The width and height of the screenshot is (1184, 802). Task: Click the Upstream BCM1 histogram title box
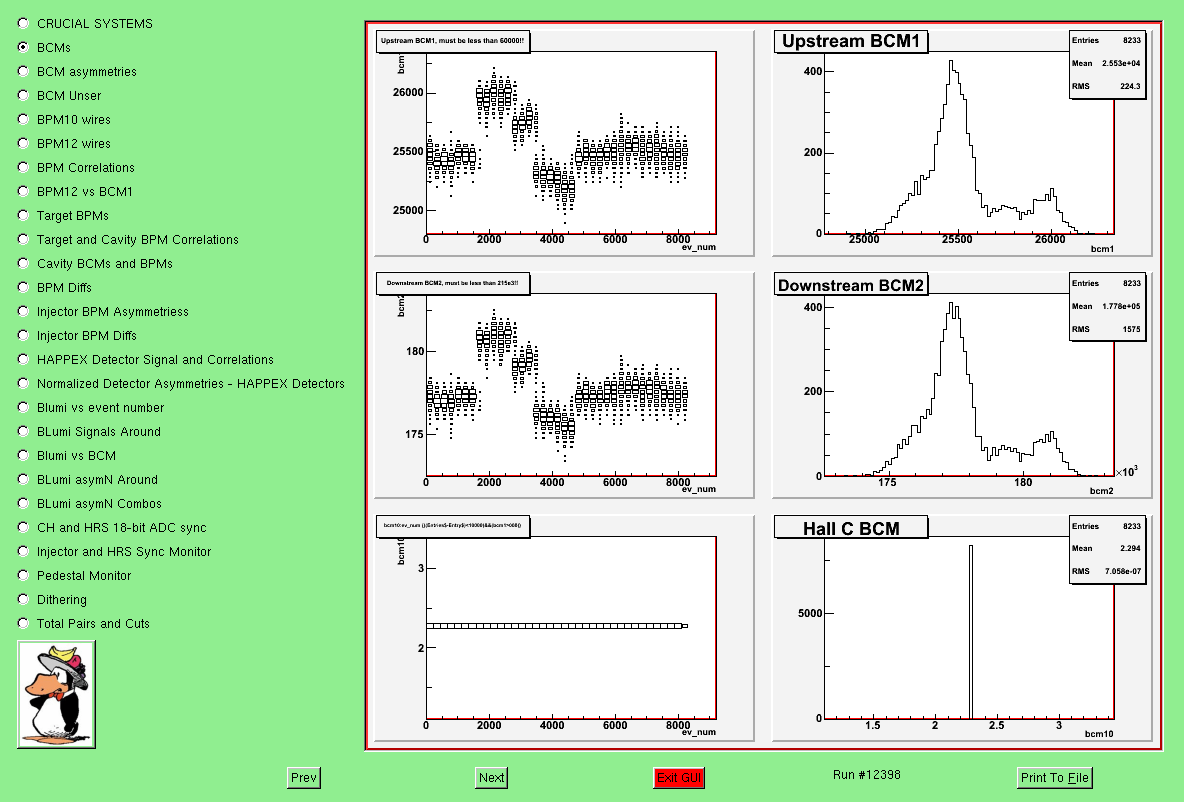(x=851, y=42)
